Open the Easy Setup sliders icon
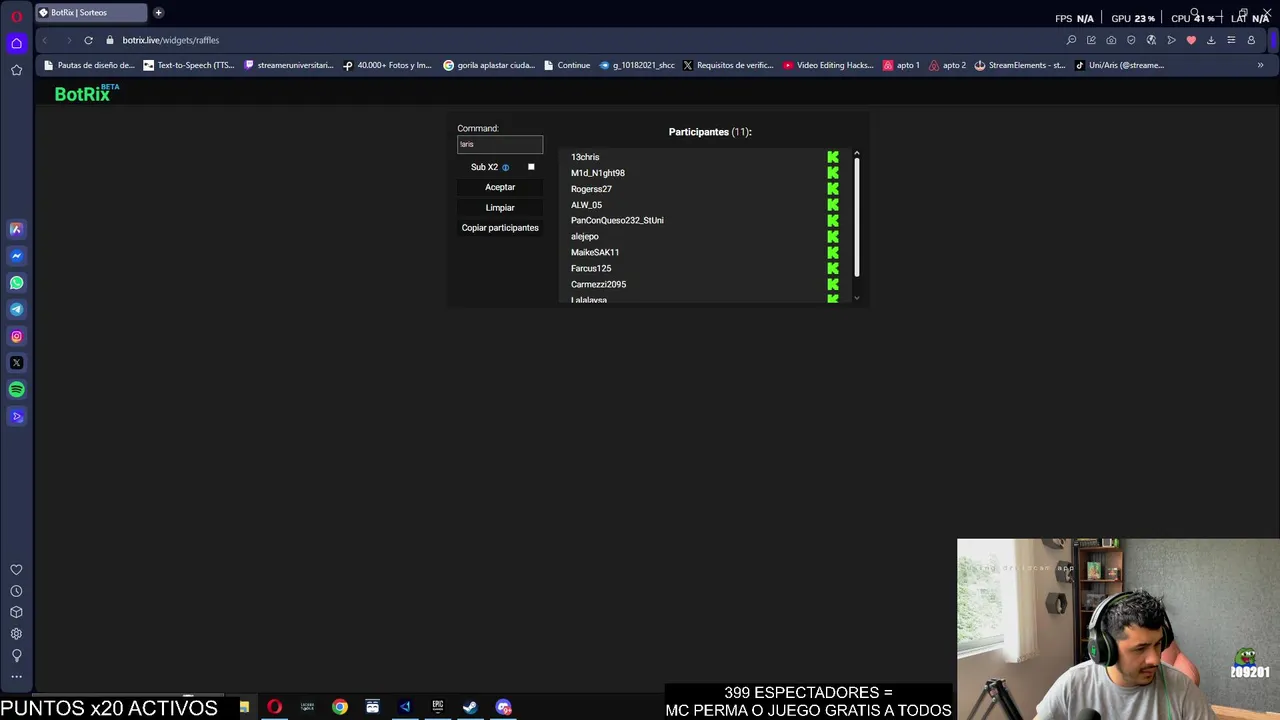1280x720 pixels. 1231,40
